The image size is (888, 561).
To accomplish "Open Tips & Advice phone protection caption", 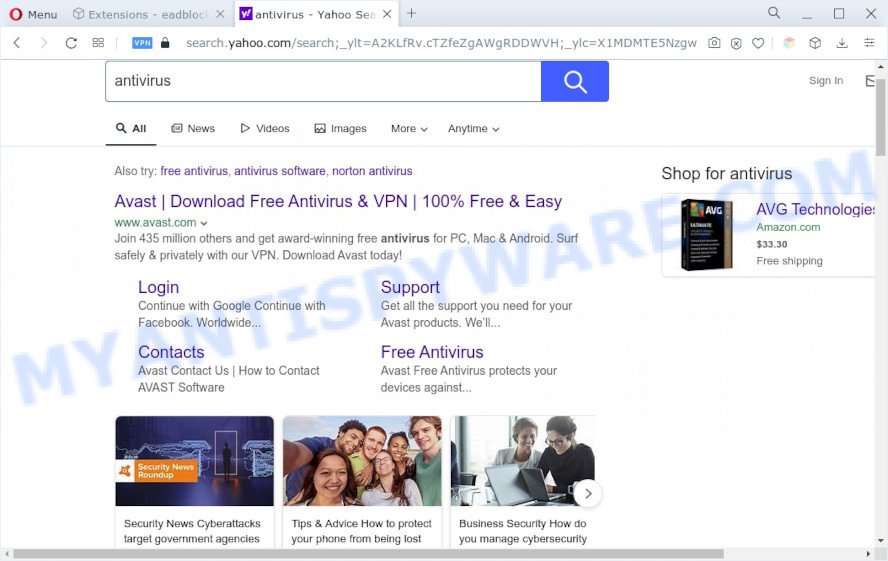I will tap(361, 531).
